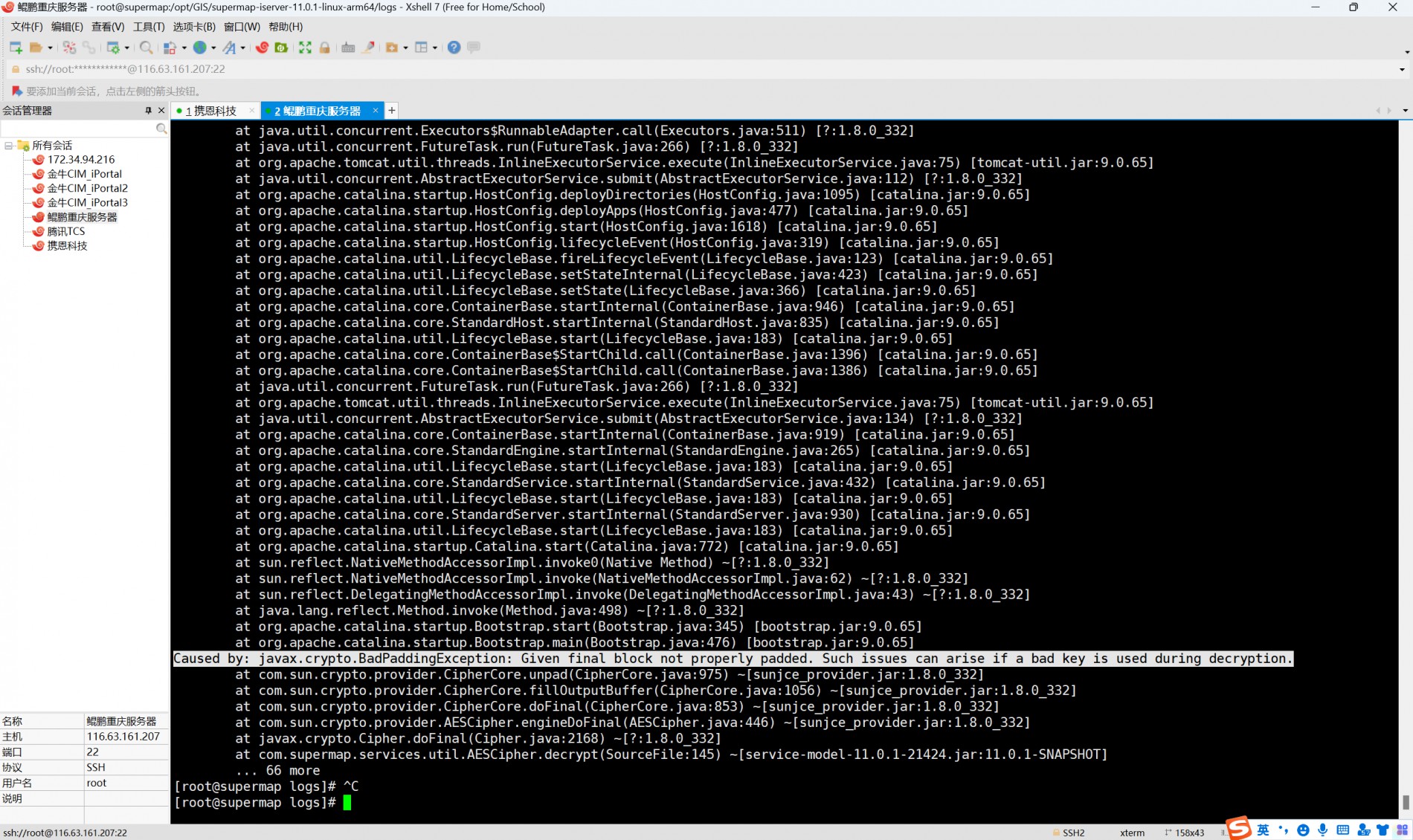
Task: Click the Lock screen padlock icon
Action: [x=324, y=48]
